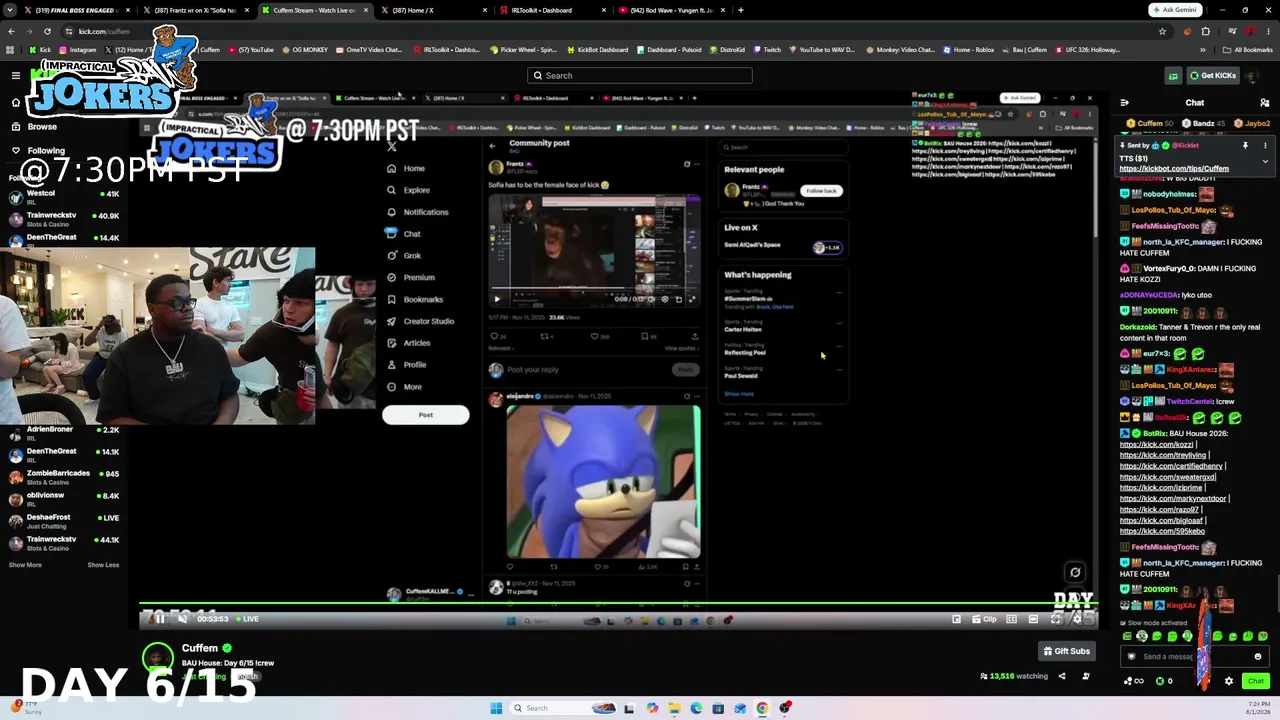Open the kick.com/markynextdoor chat link
Screen dimensions: 1280x720
(1173, 498)
